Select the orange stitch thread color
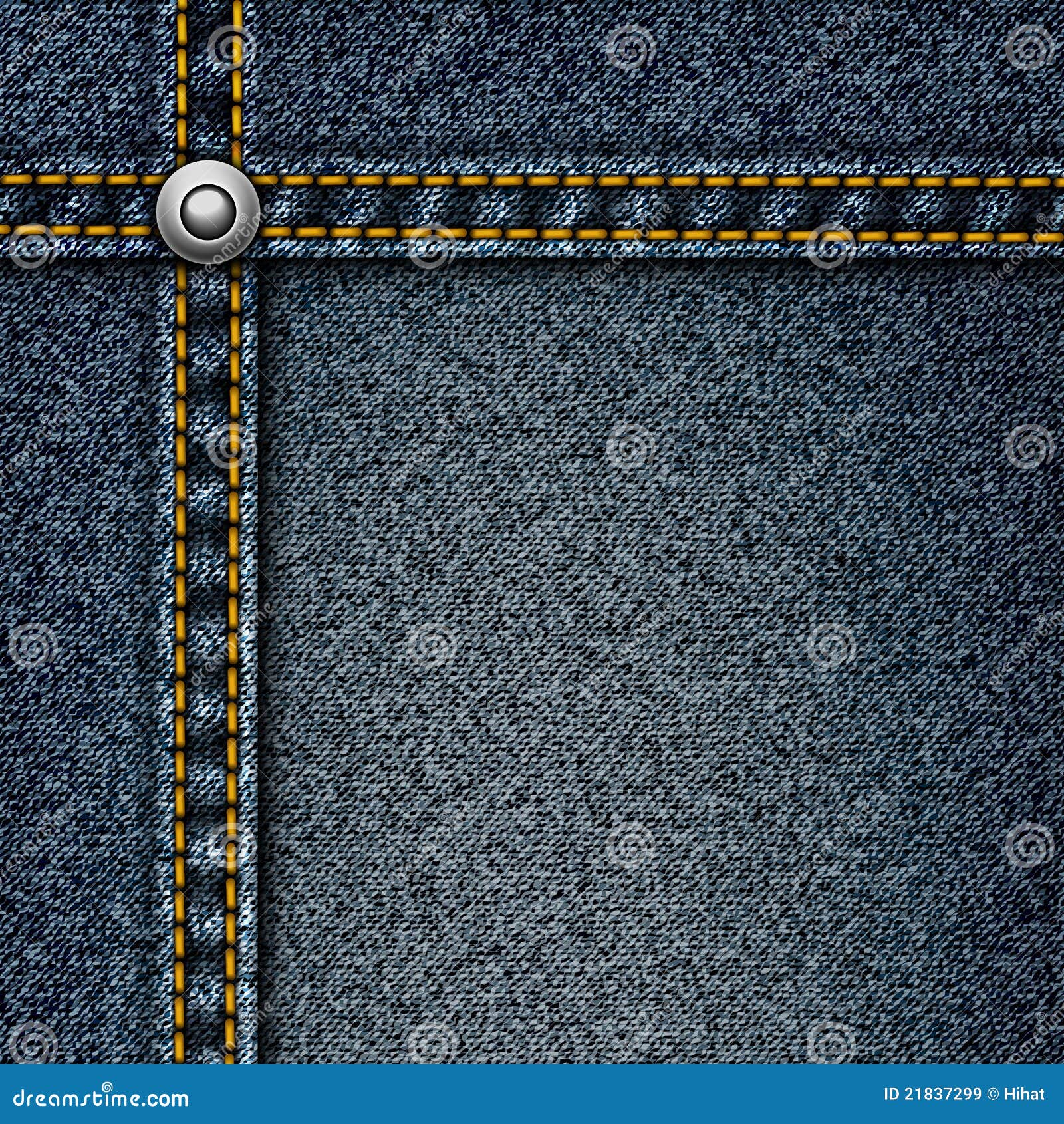1064x1124 pixels. 465,180
